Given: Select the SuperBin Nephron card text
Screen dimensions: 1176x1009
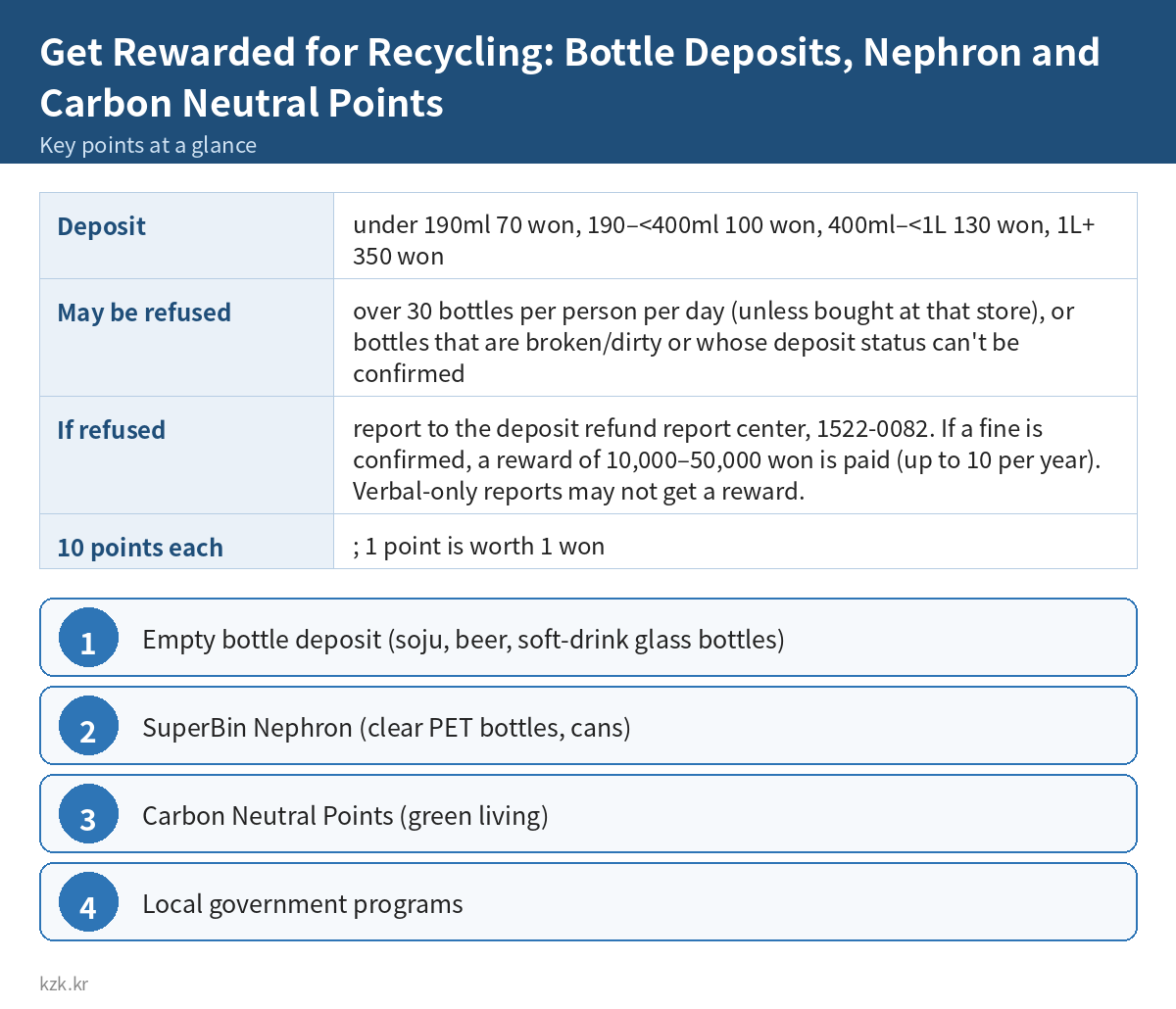Looking at the screenshot, I should coord(386,728).
